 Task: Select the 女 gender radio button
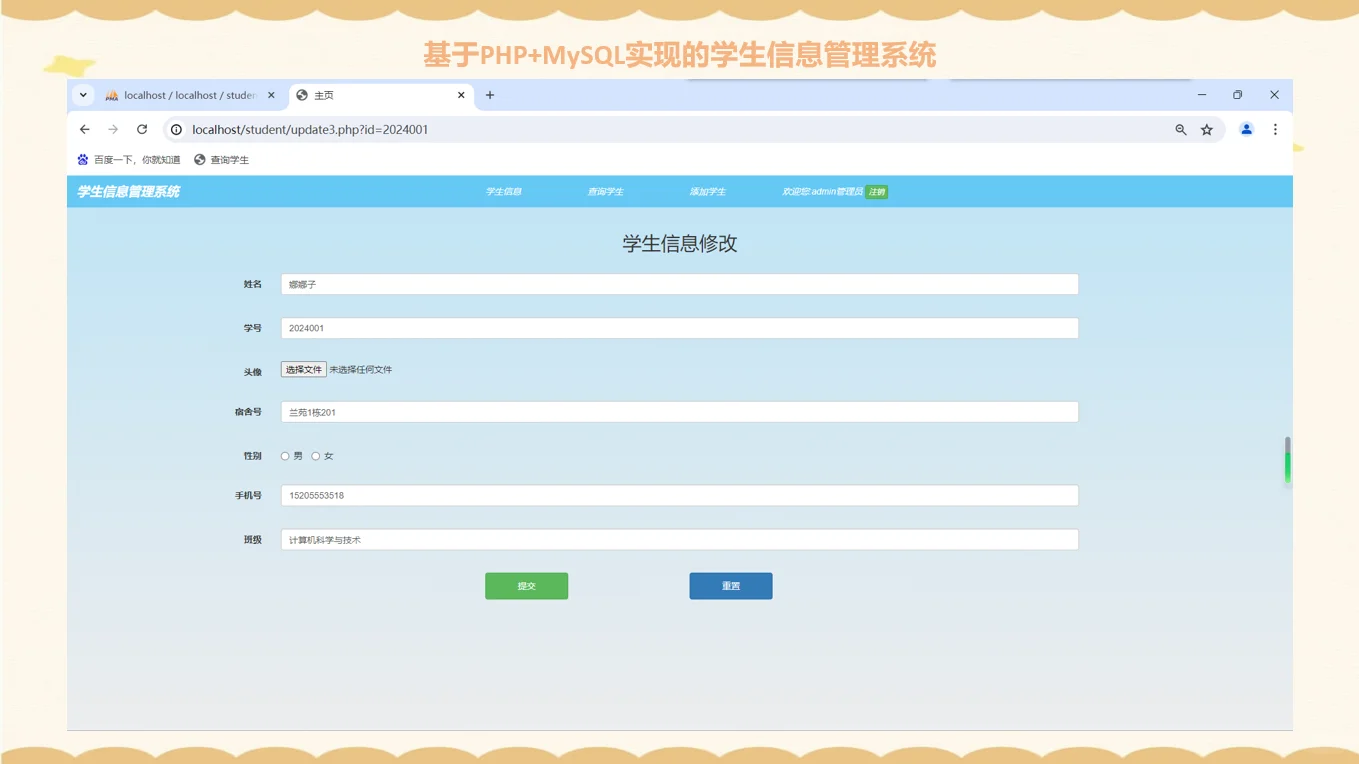tap(315, 455)
